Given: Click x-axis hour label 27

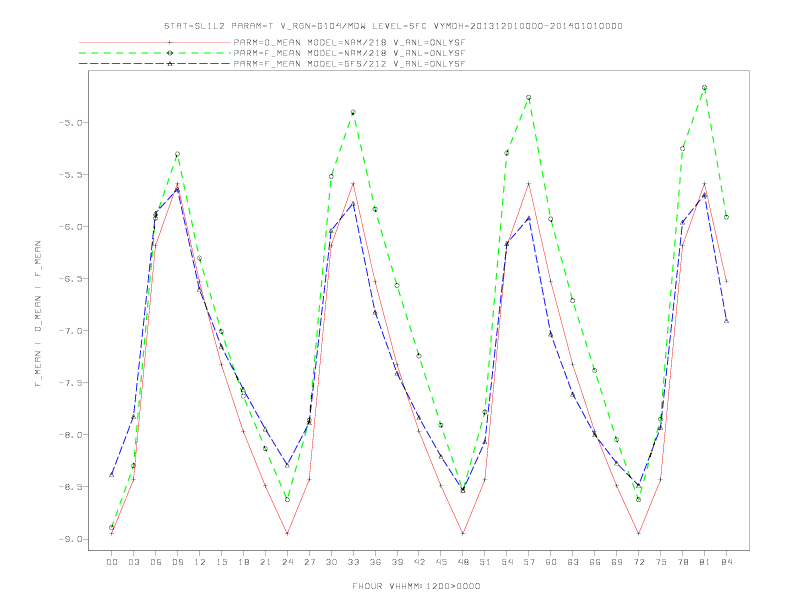Looking at the screenshot, I should coord(309,562).
